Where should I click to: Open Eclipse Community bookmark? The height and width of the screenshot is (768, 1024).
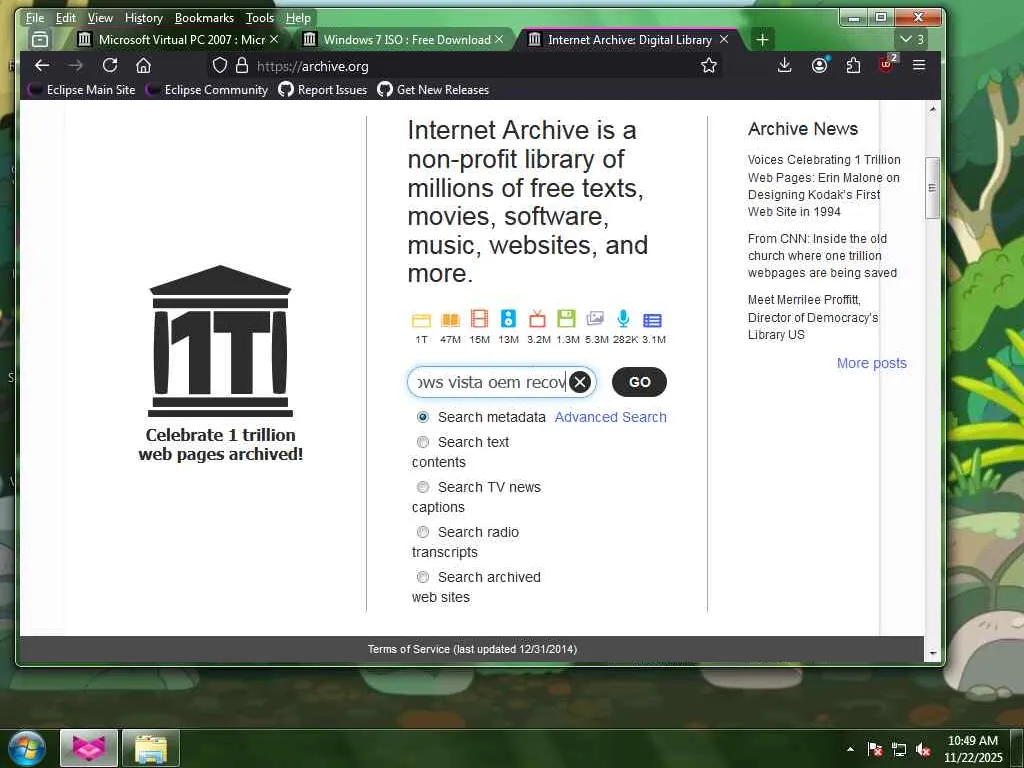[x=207, y=89]
